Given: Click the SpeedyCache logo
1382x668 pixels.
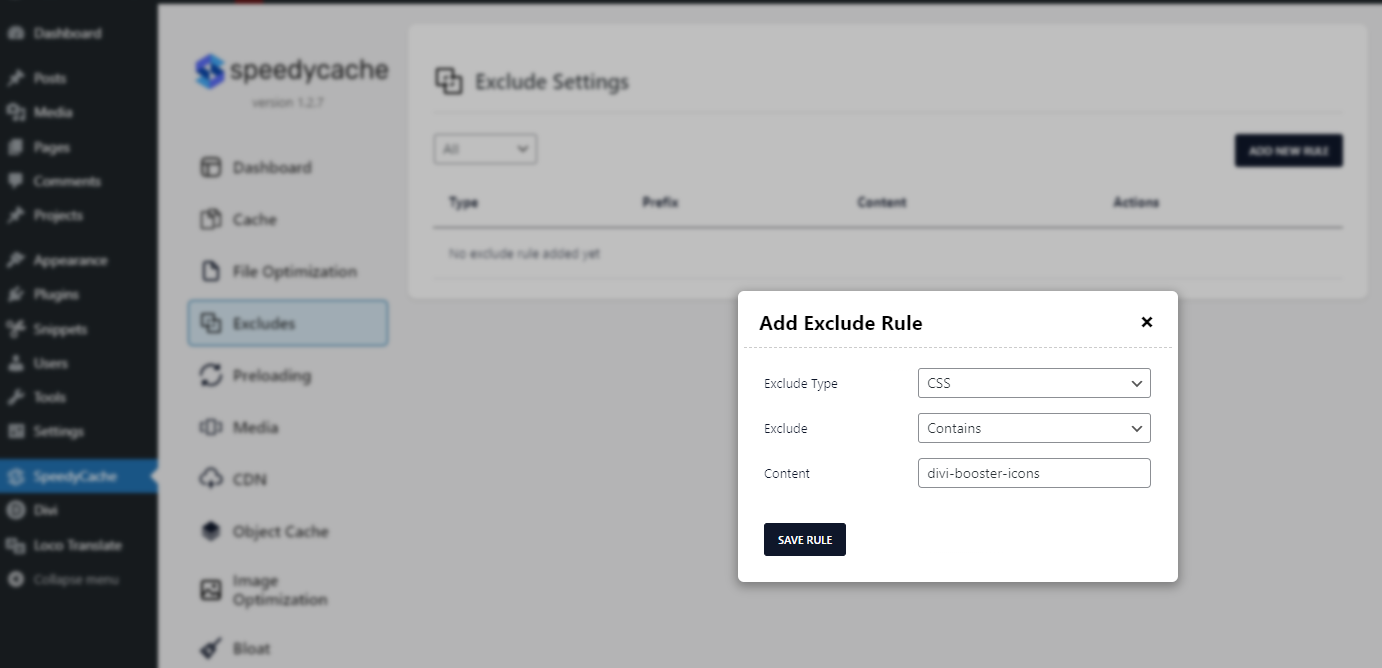Looking at the screenshot, I should (x=292, y=71).
